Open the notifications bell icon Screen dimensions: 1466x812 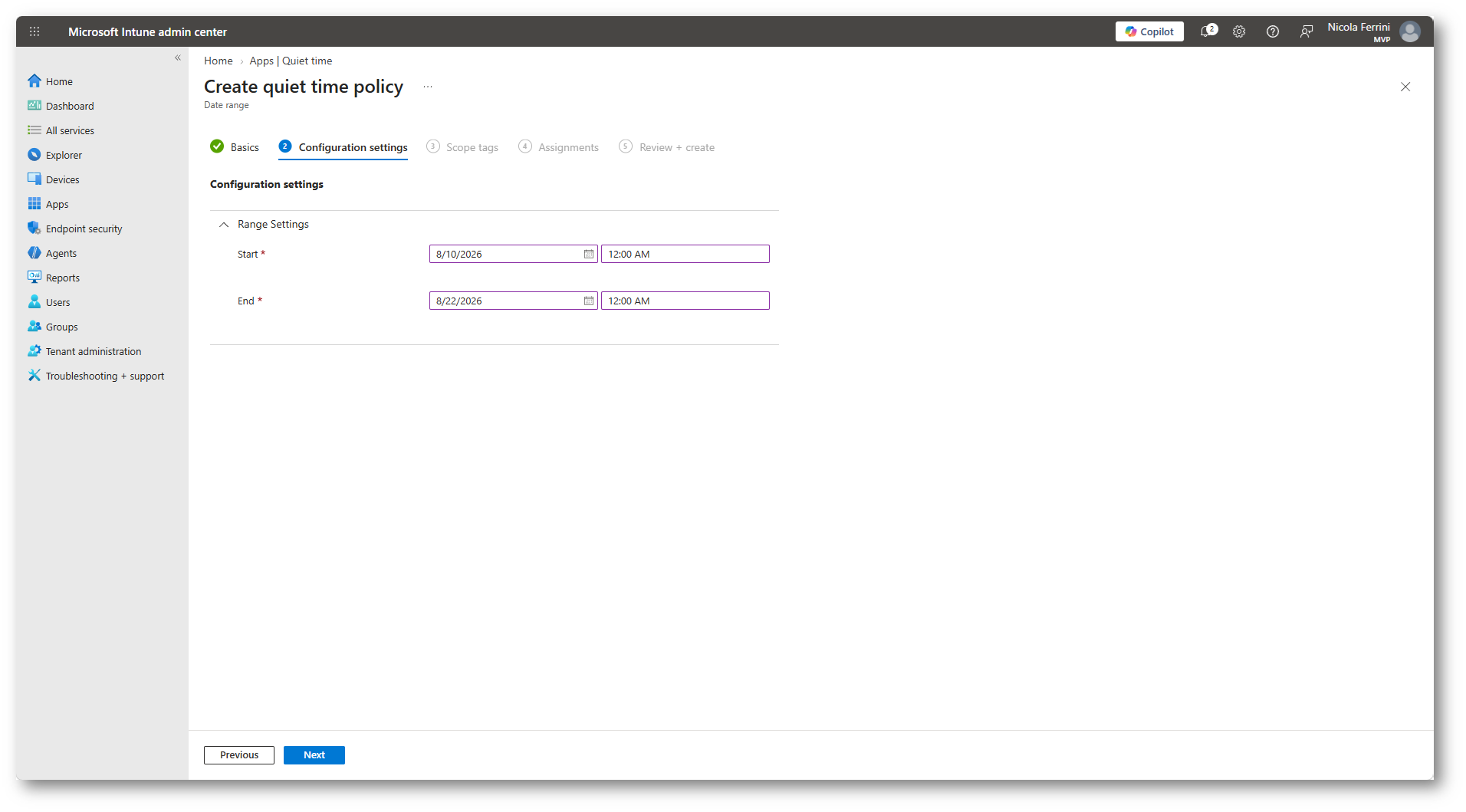point(1206,31)
